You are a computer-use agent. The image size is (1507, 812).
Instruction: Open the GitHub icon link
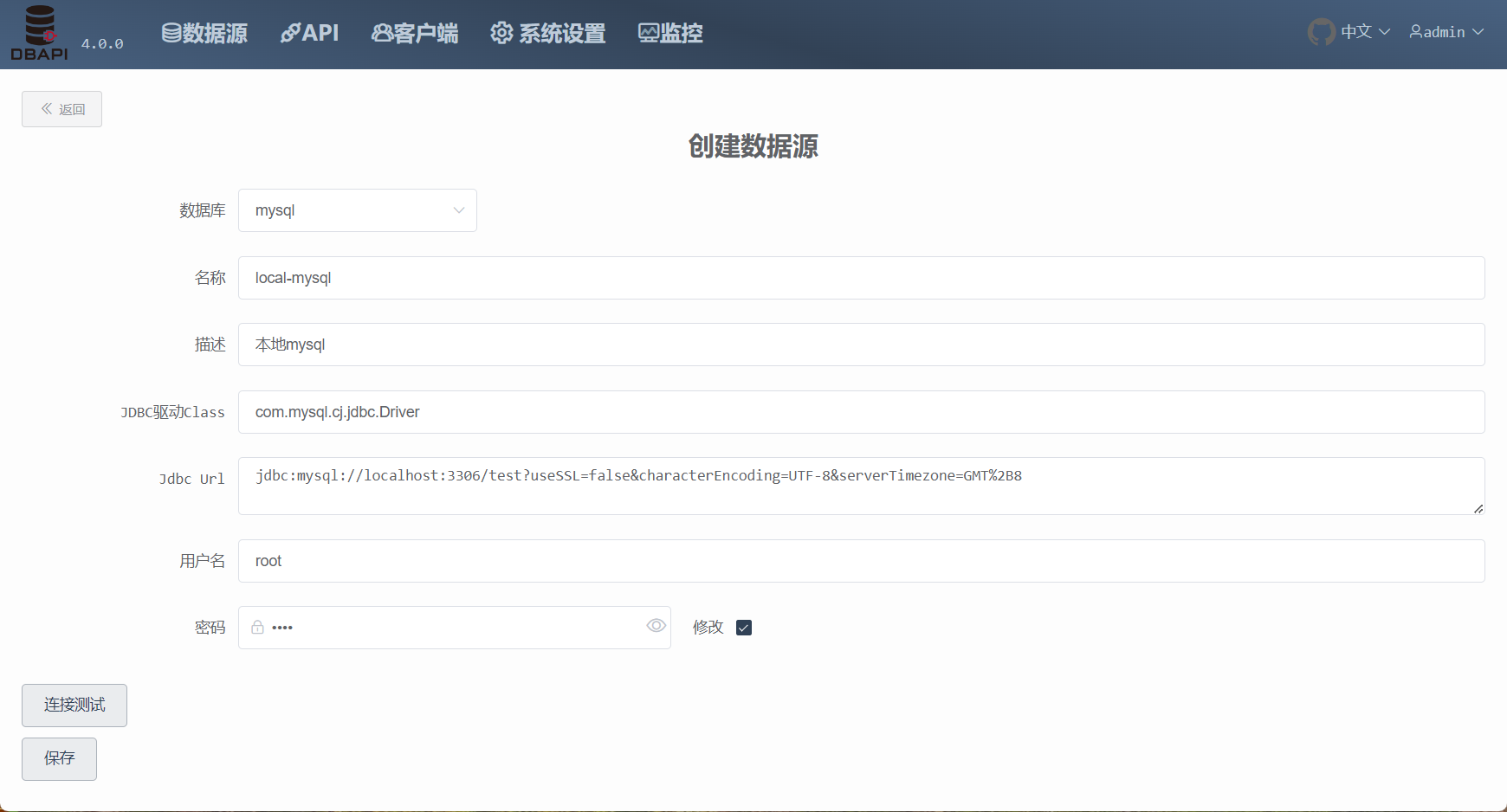1322,32
